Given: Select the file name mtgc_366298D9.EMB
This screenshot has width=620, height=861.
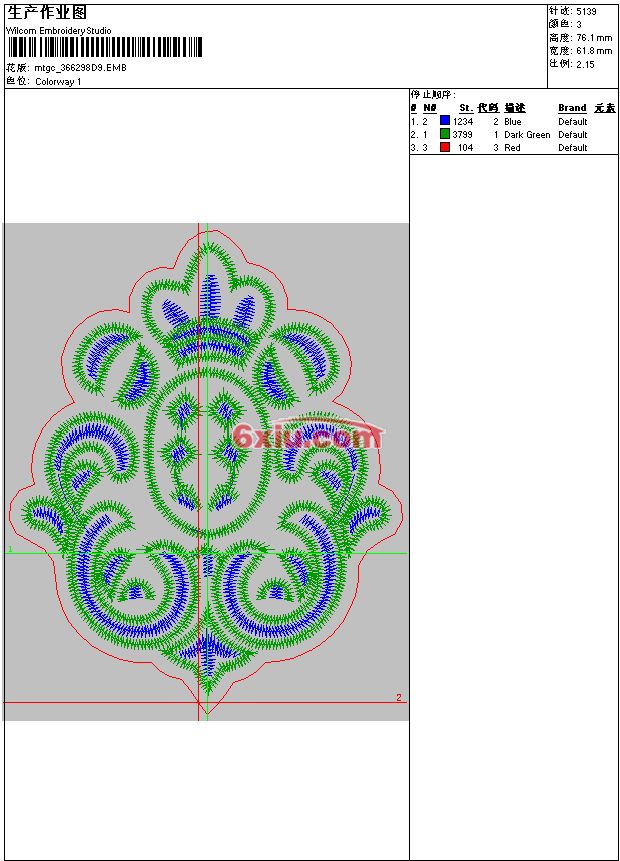Looking at the screenshot, I should [x=80, y=68].
